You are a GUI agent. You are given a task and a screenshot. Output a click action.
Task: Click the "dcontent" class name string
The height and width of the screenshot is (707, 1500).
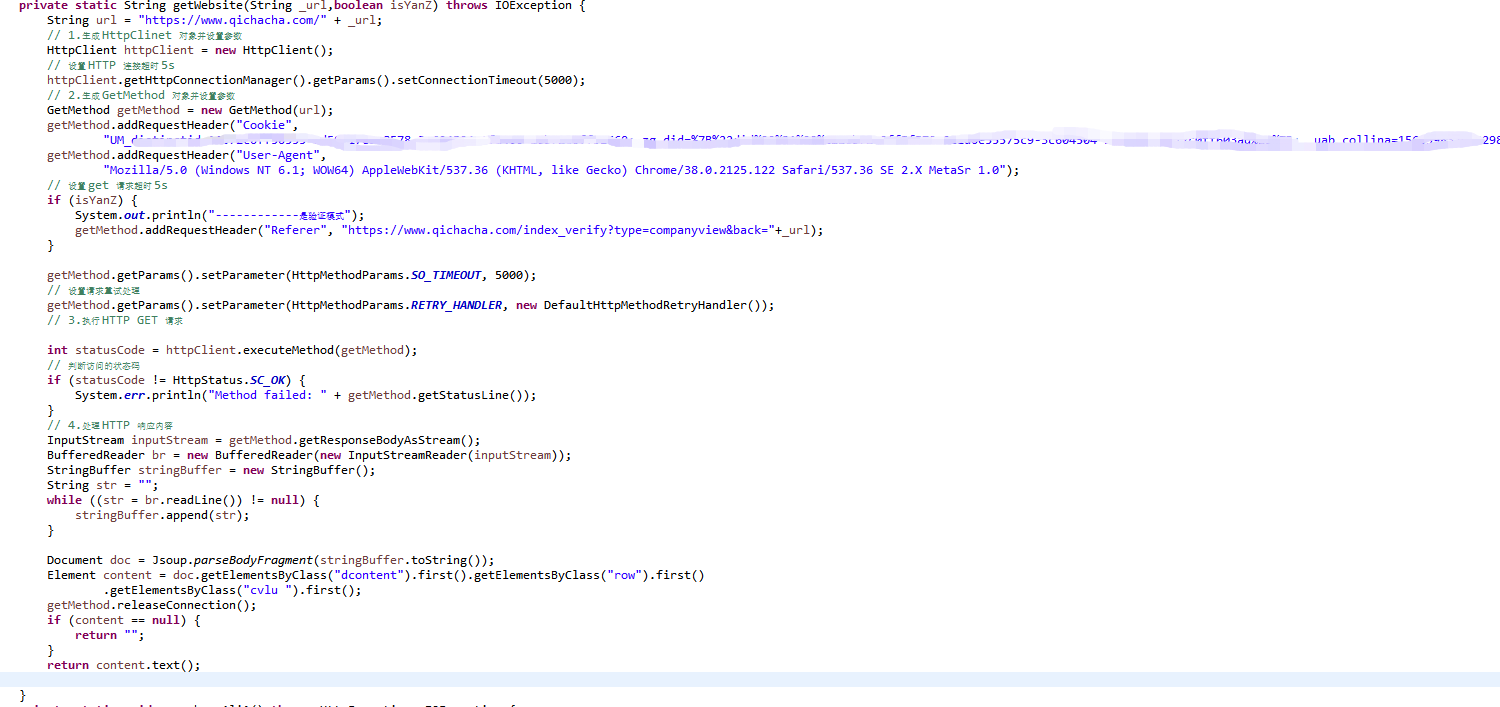(x=369, y=575)
